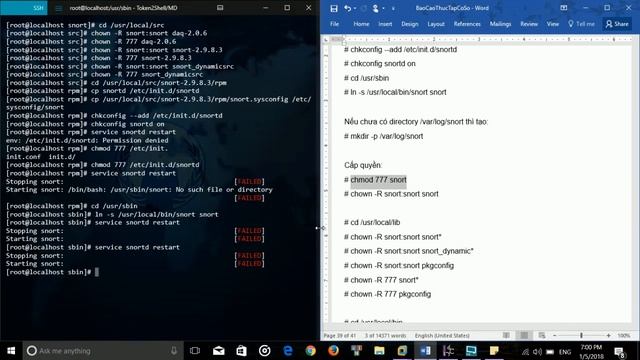This screenshot has width=640, height=360.
Task: Click the Page 39 of 41 status indicator
Action: [x=340, y=336]
